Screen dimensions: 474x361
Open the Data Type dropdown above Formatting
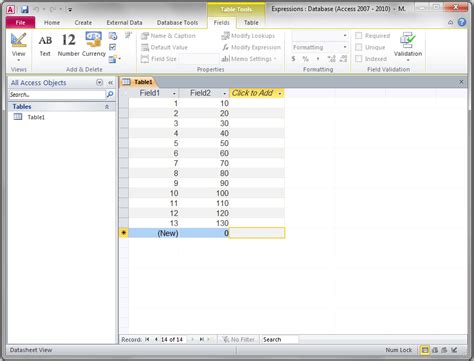(x=345, y=36)
